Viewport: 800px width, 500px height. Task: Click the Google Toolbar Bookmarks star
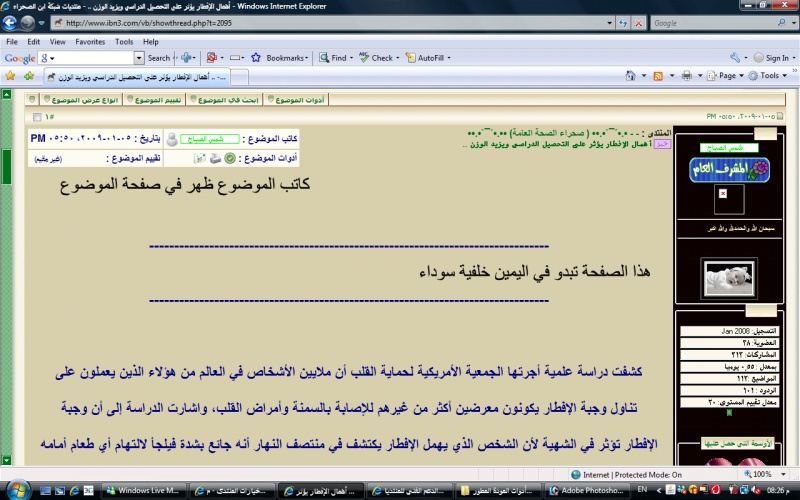[x=257, y=58]
